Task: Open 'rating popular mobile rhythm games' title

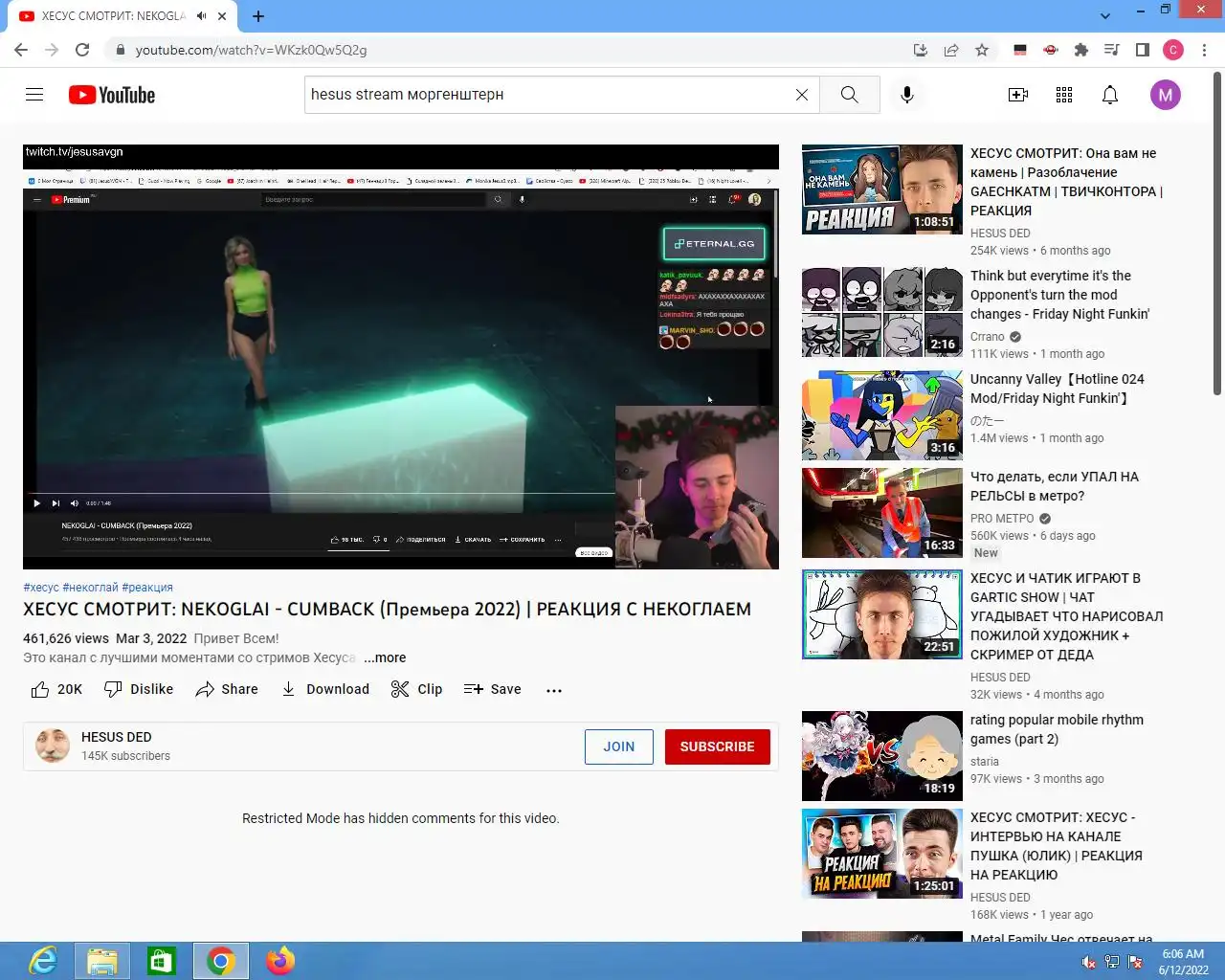Action: click(x=1057, y=729)
